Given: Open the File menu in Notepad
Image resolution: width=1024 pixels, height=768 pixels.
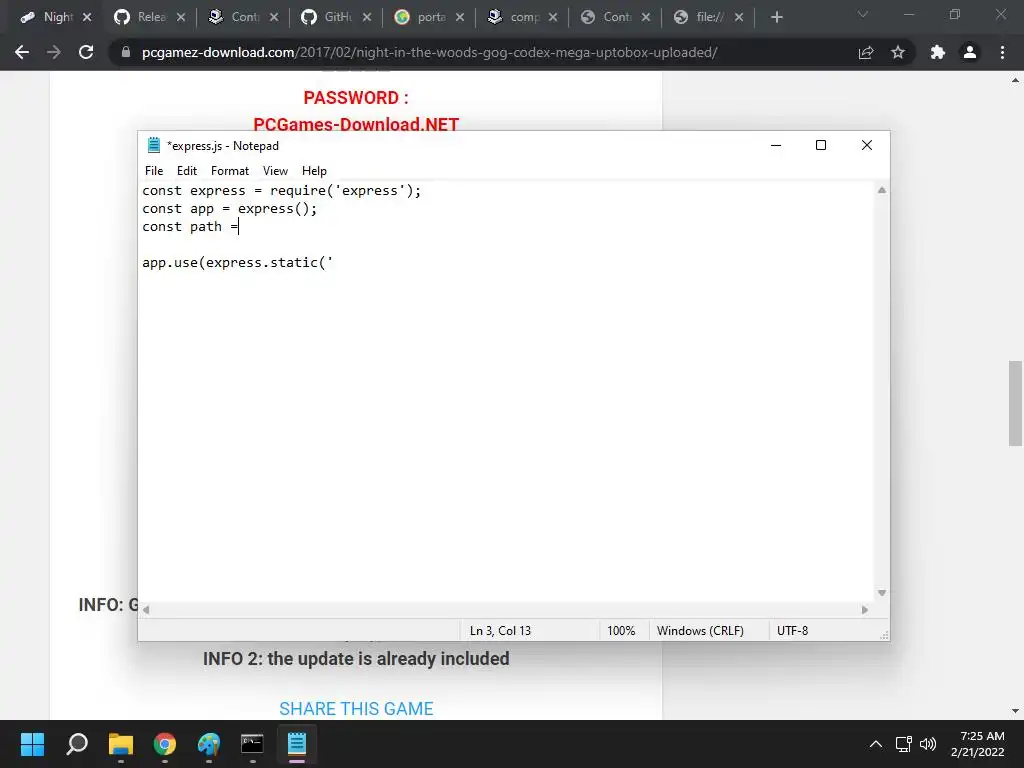Looking at the screenshot, I should [154, 170].
